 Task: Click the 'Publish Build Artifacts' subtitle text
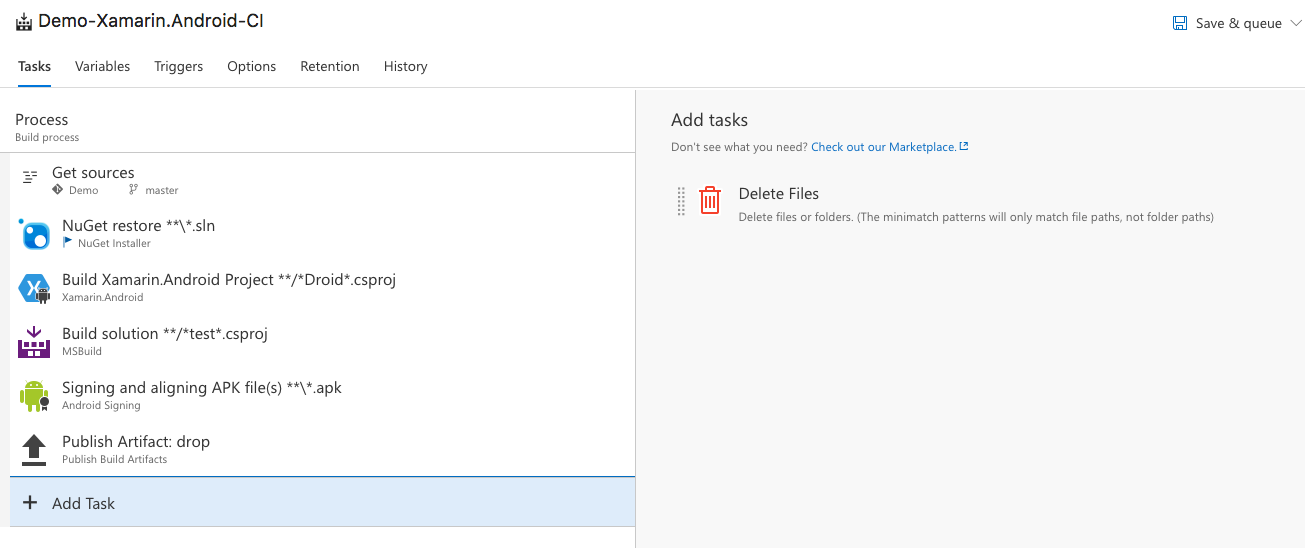point(114,459)
